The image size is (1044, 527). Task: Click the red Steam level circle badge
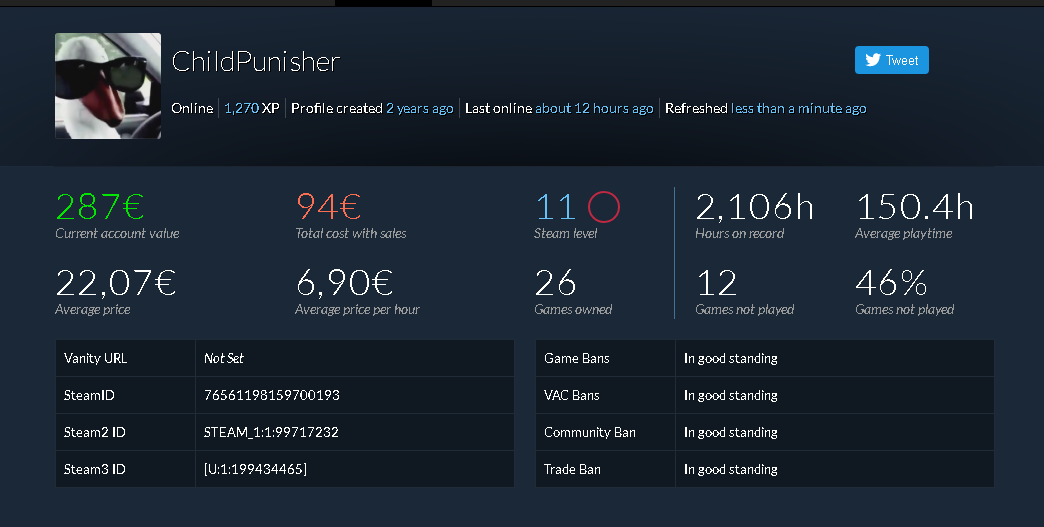(604, 206)
